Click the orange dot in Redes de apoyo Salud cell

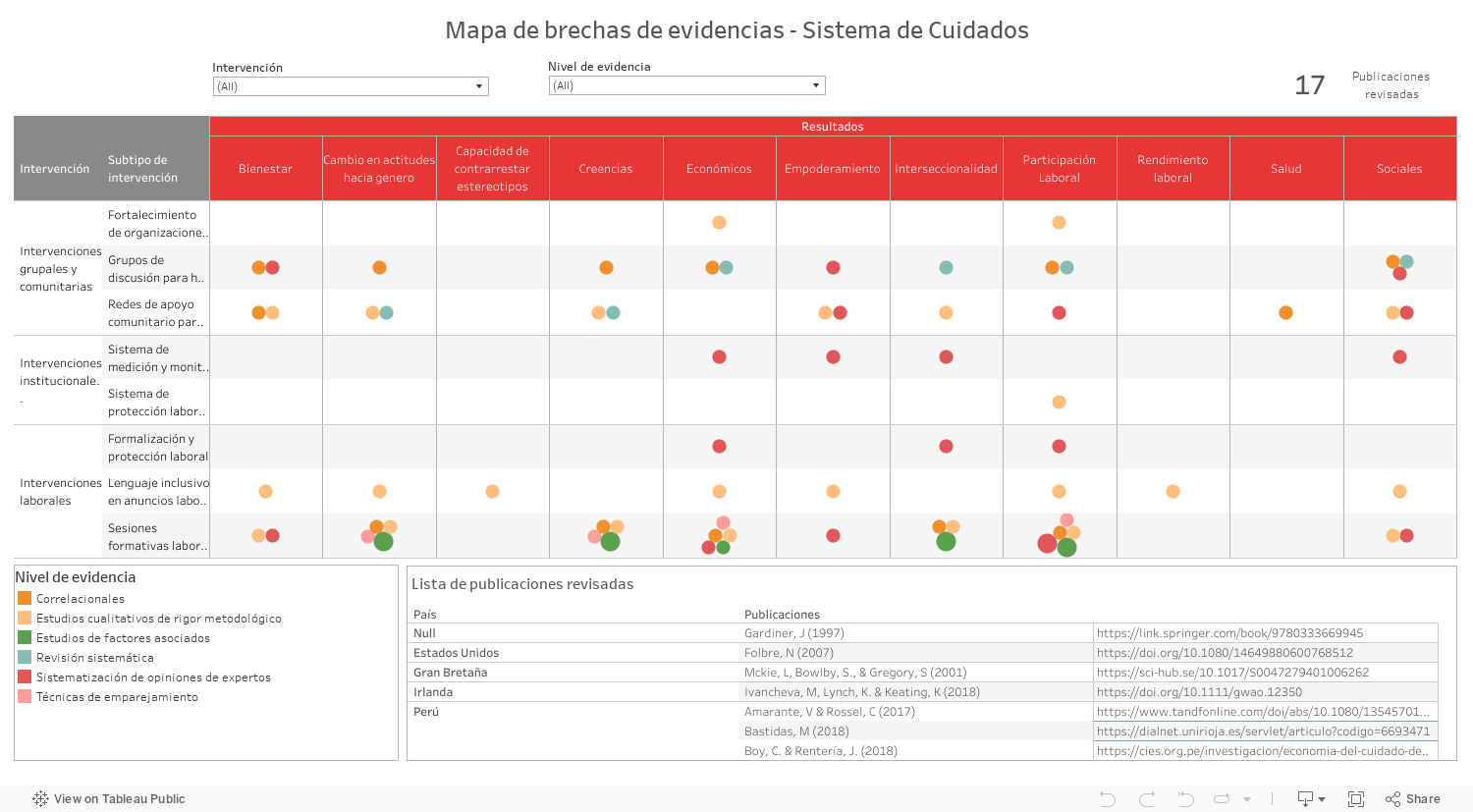(x=1285, y=312)
